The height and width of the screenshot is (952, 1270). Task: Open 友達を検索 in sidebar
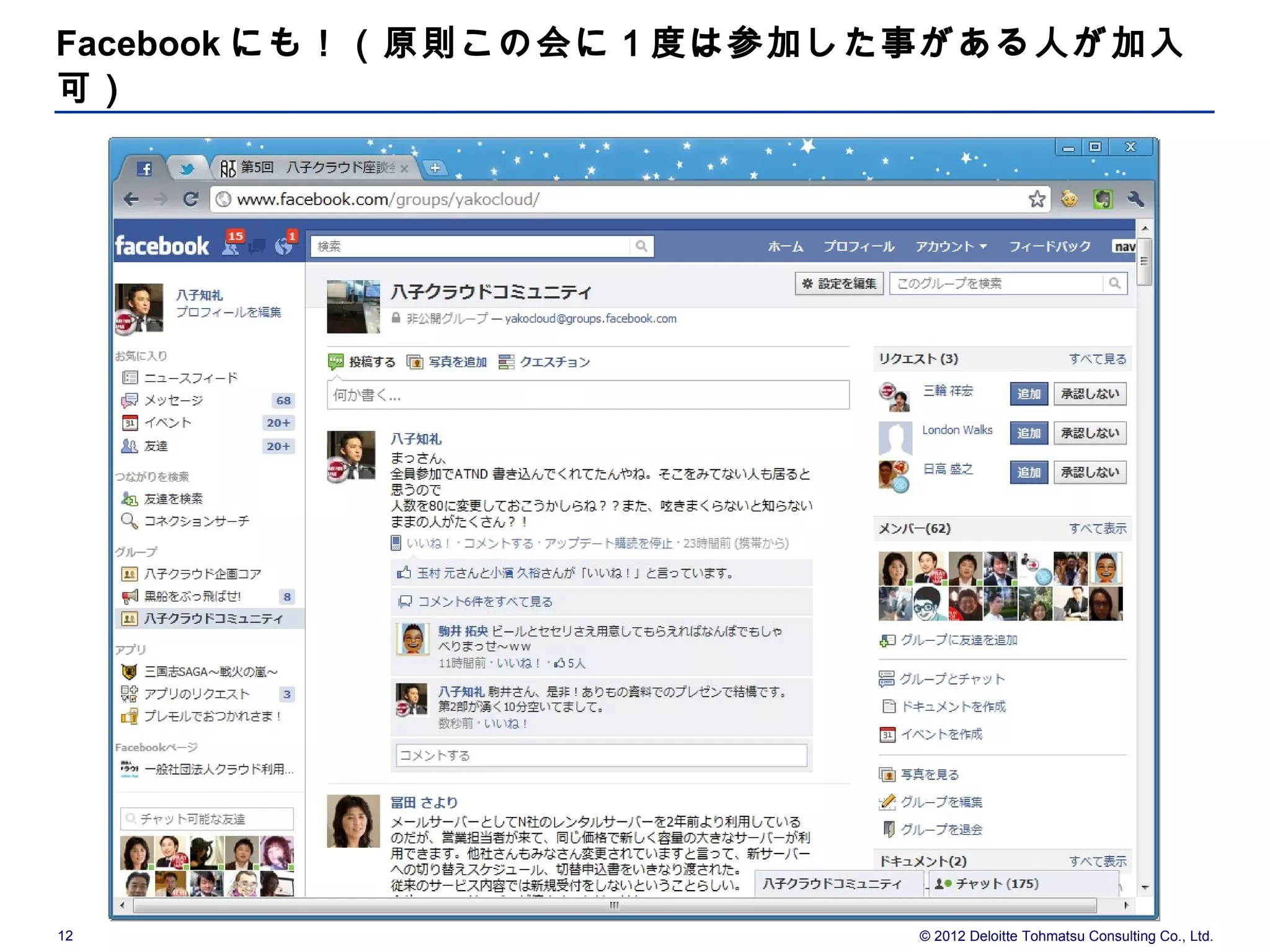click(174, 498)
